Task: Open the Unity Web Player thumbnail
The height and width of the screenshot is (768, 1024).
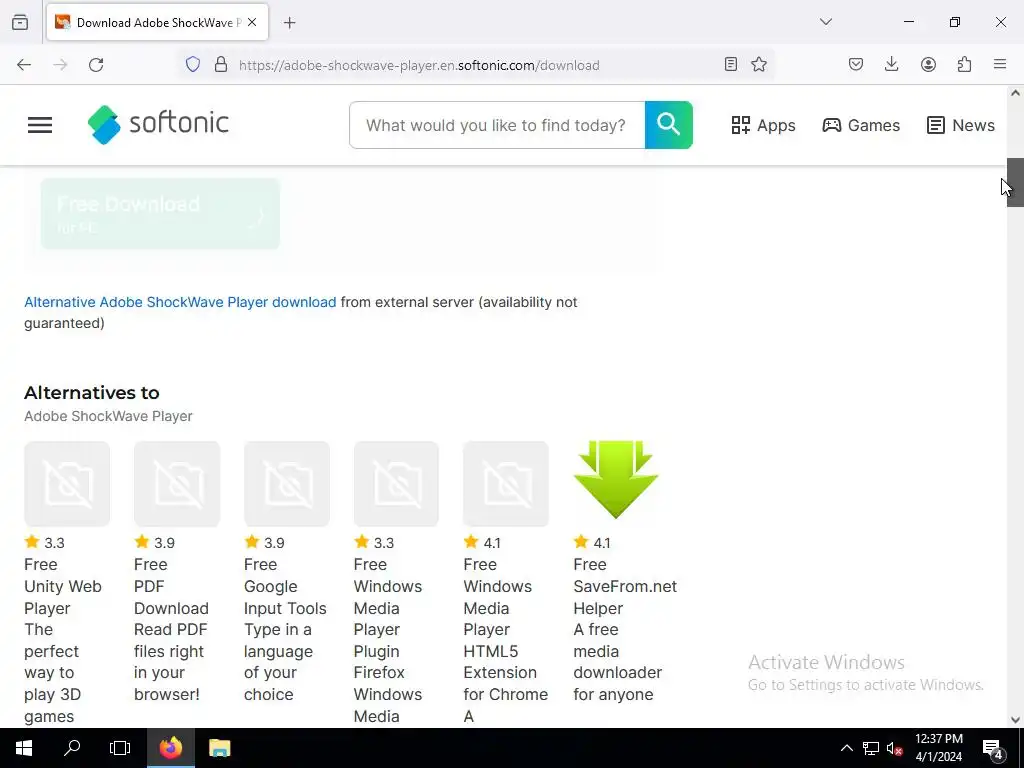Action: (67, 484)
